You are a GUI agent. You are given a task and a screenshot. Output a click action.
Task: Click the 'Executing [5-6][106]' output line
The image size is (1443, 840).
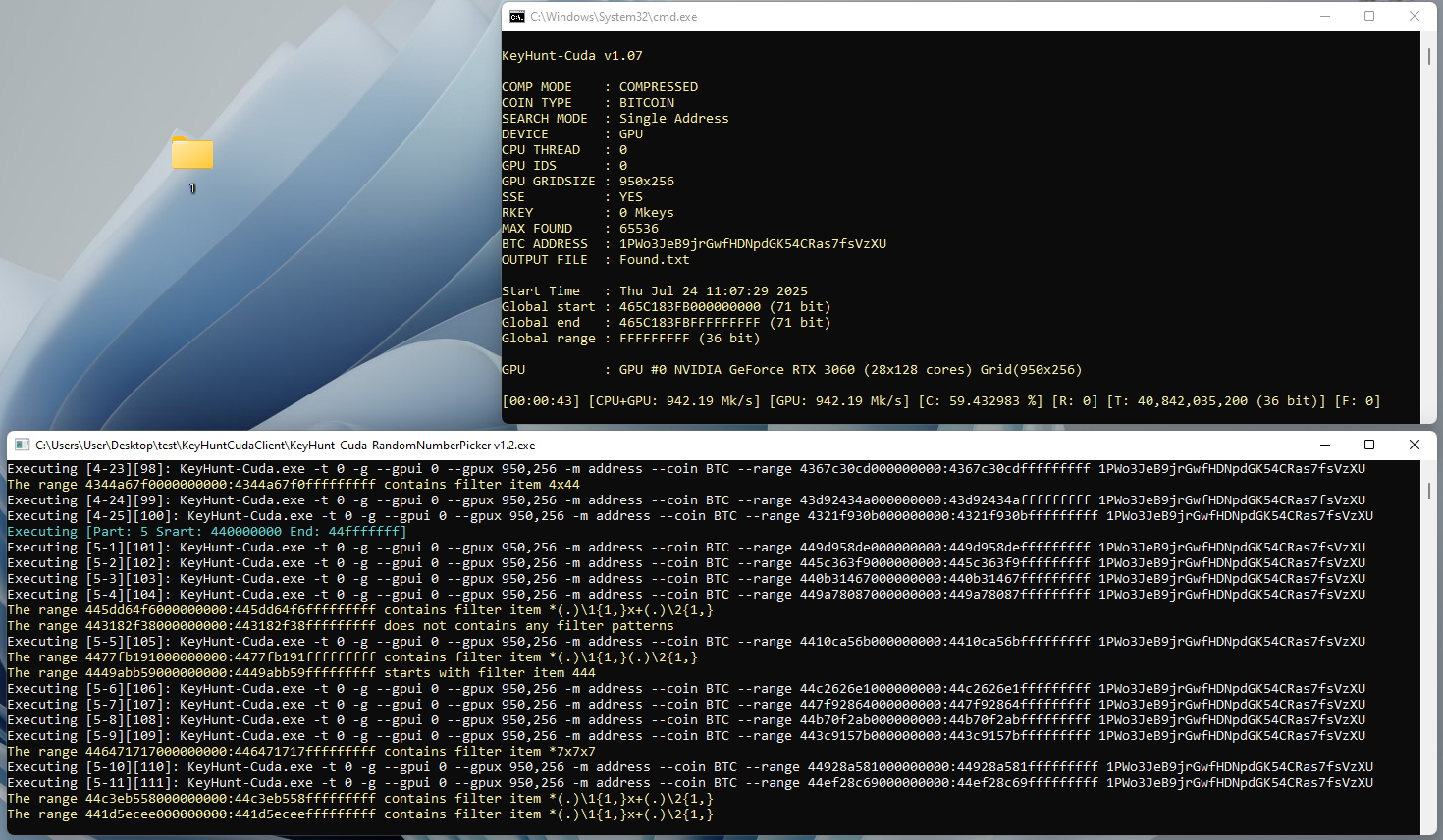686,689
